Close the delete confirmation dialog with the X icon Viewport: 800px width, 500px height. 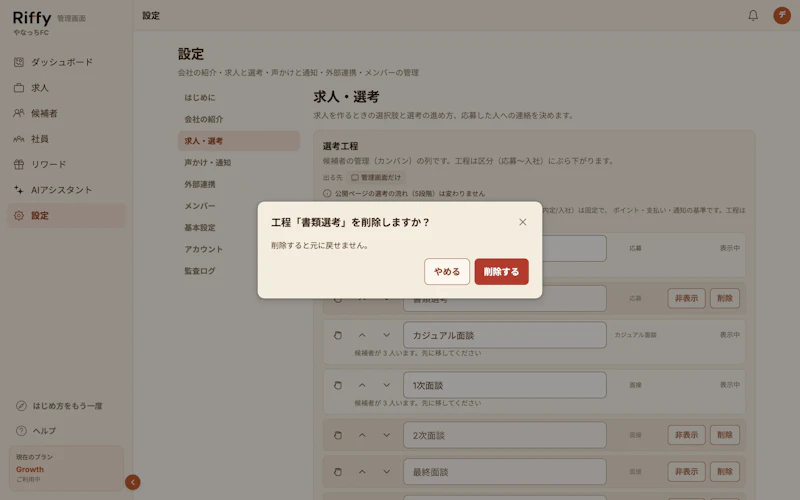tap(522, 222)
